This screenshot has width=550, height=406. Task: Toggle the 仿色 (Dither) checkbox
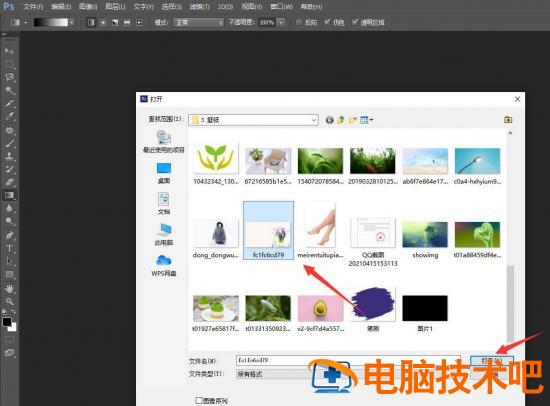coord(327,22)
